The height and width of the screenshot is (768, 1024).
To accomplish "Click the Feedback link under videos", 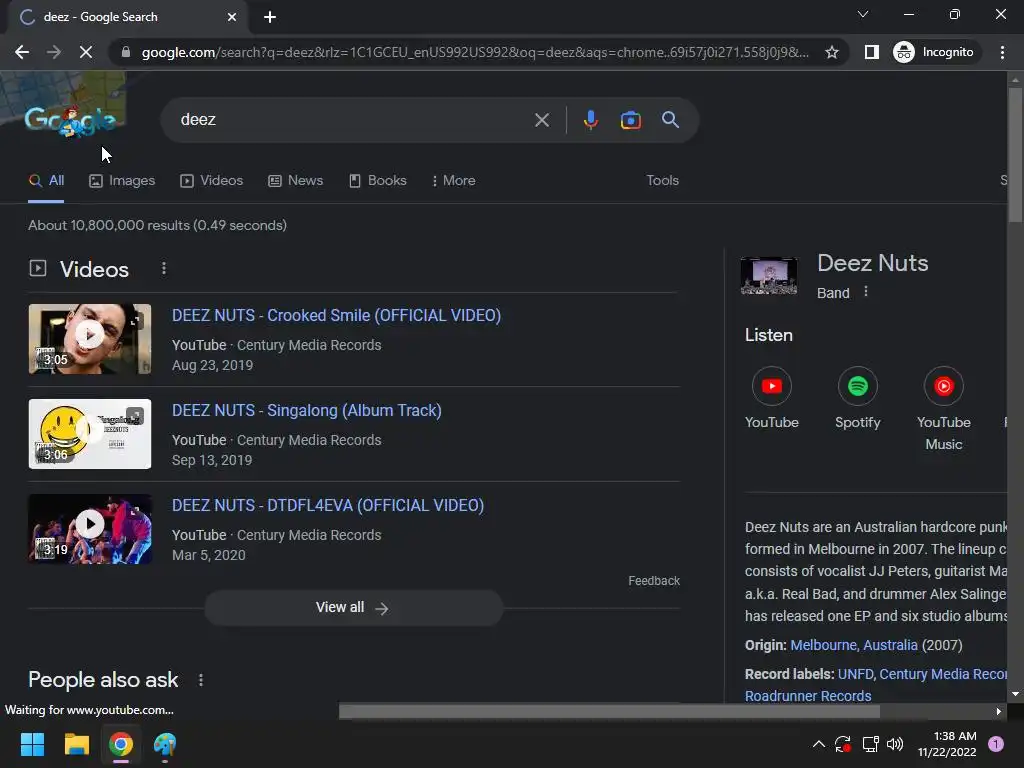I will (654, 581).
